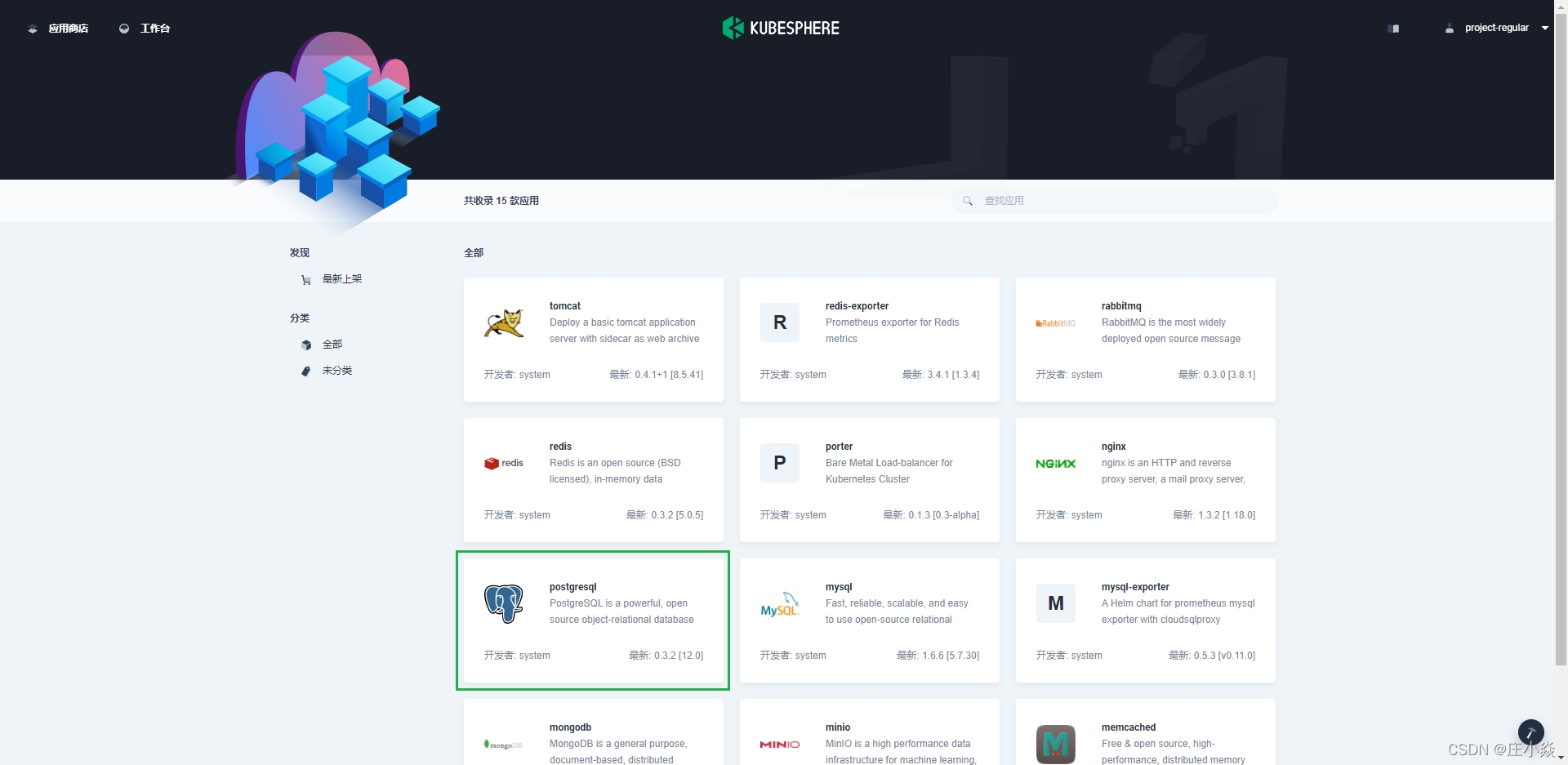Open the minio app title

[838, 727]
